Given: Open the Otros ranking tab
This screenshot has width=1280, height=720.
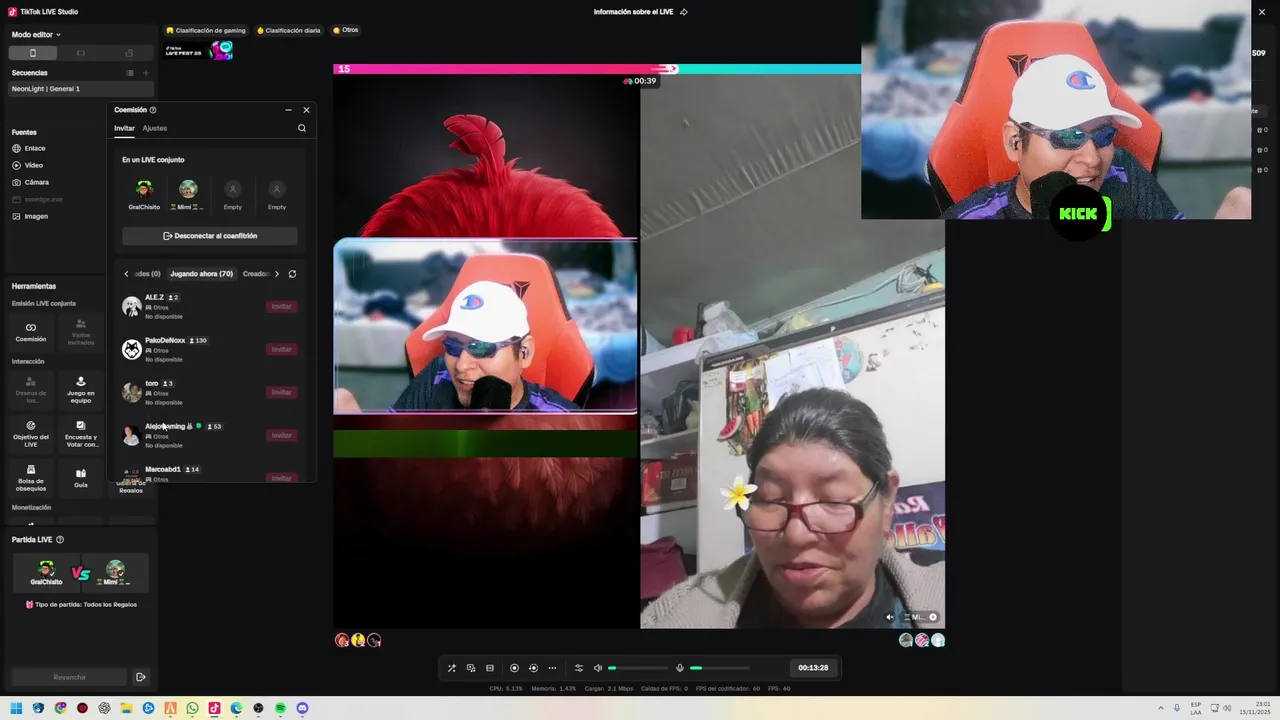Looking at the screenshot, I should 345,30.
